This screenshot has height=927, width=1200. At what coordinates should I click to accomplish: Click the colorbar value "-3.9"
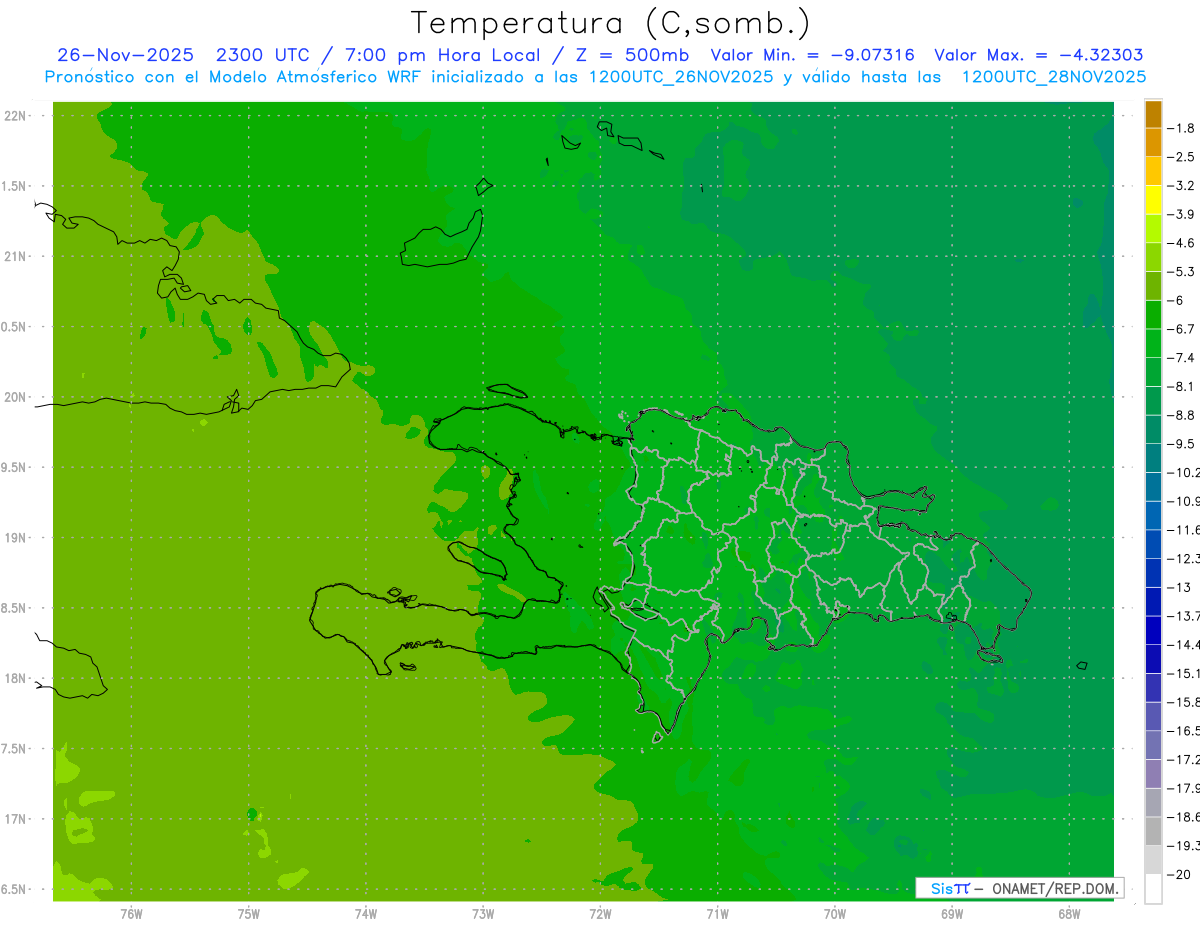[1181, 214]
